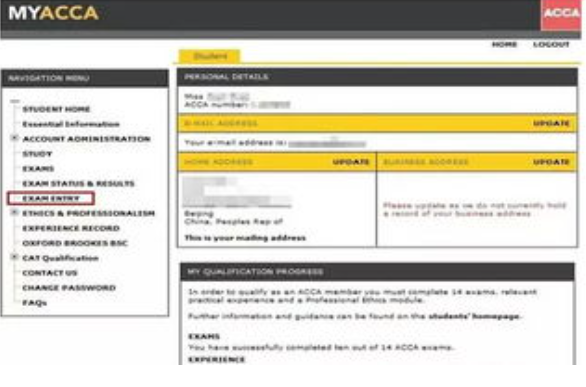Click the MYACCA header logo
This screenshot has width=586, height=387.
point(53,13)
